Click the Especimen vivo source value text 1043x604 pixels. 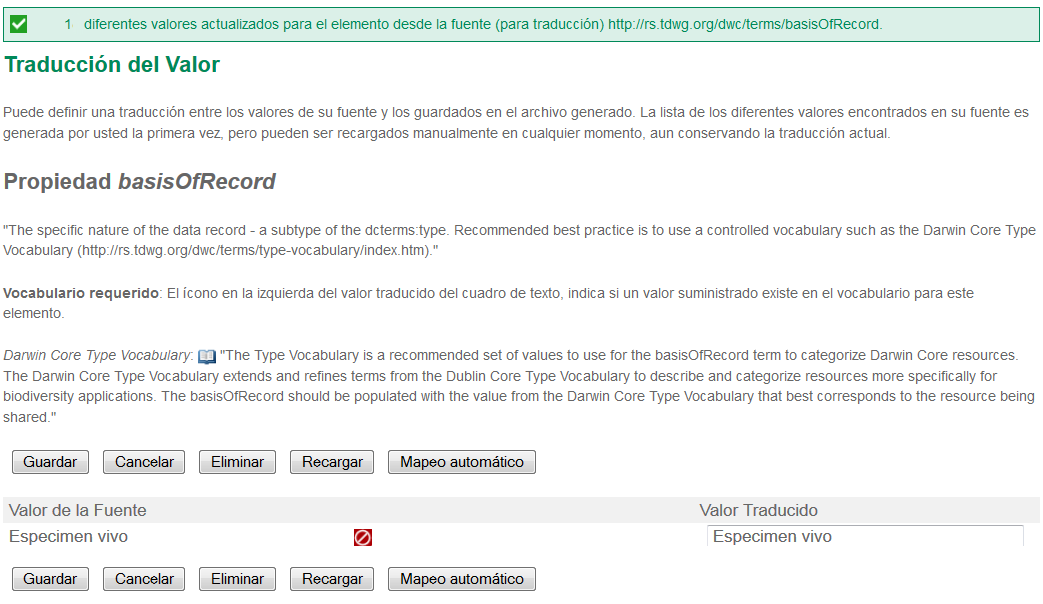click(x=66, y=536)
